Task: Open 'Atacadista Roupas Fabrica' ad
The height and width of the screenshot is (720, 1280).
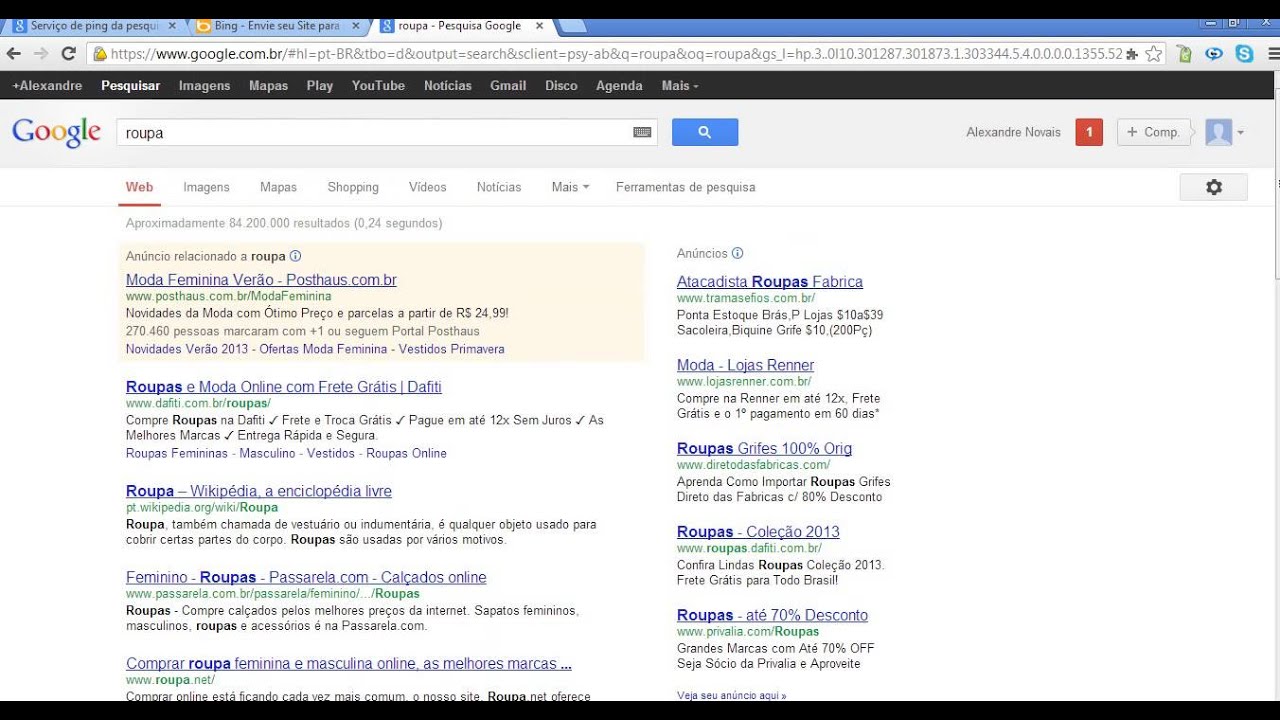Action: point(770,282)
